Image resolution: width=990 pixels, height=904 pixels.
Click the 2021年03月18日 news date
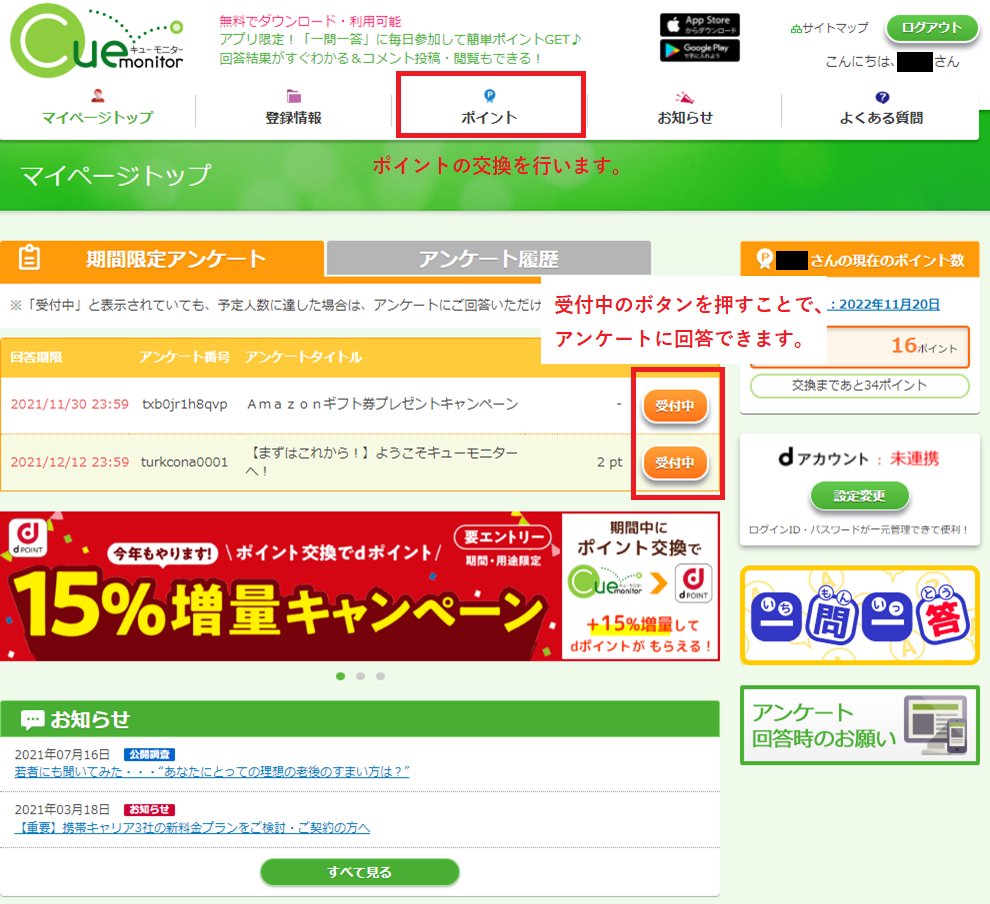[x=63, y=809]
